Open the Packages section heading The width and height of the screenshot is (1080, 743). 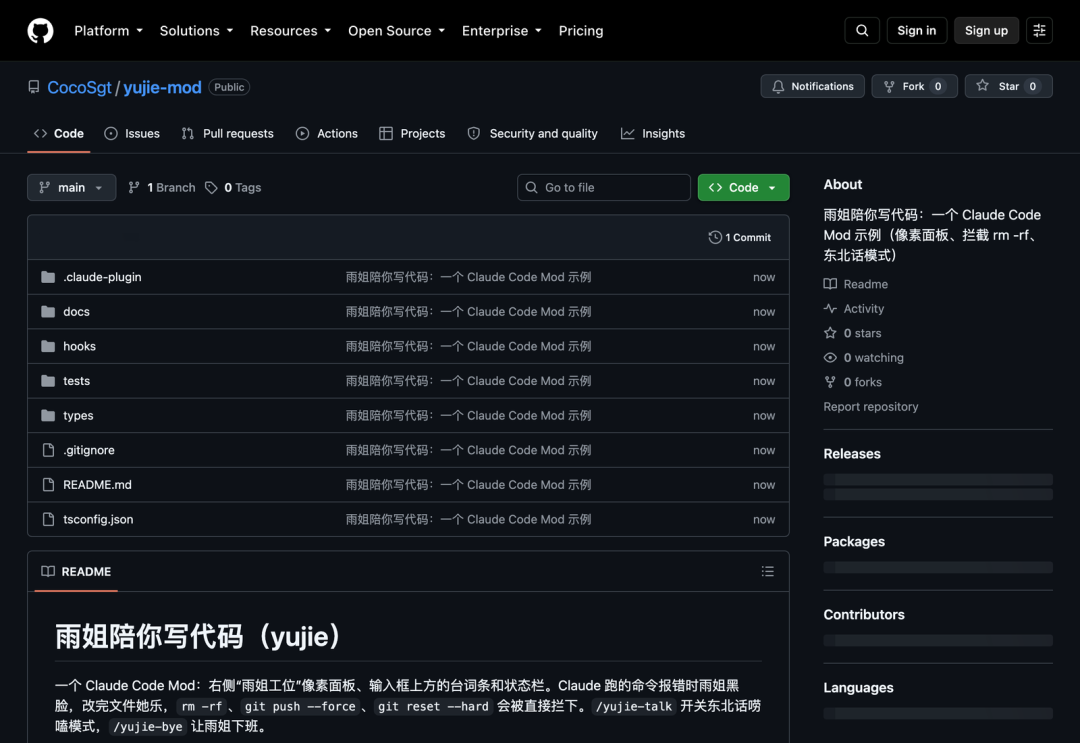coord(853,541)
